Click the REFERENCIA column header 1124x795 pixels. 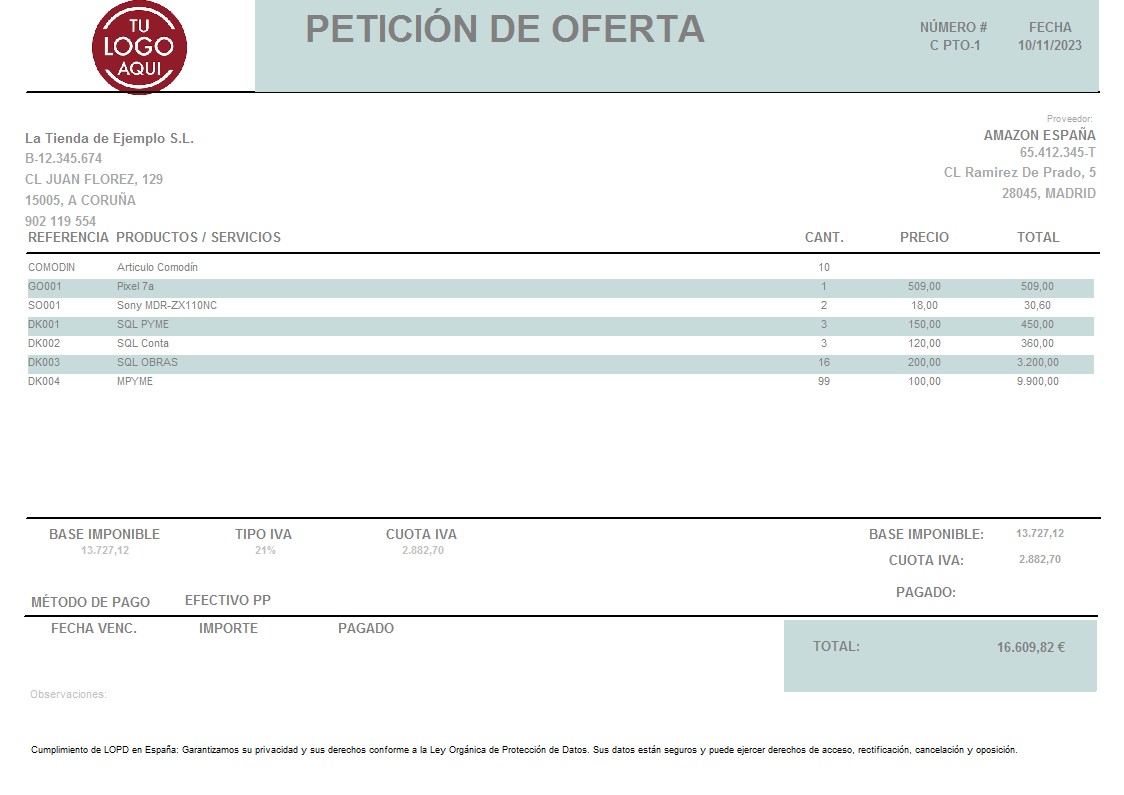click(68, 237)
